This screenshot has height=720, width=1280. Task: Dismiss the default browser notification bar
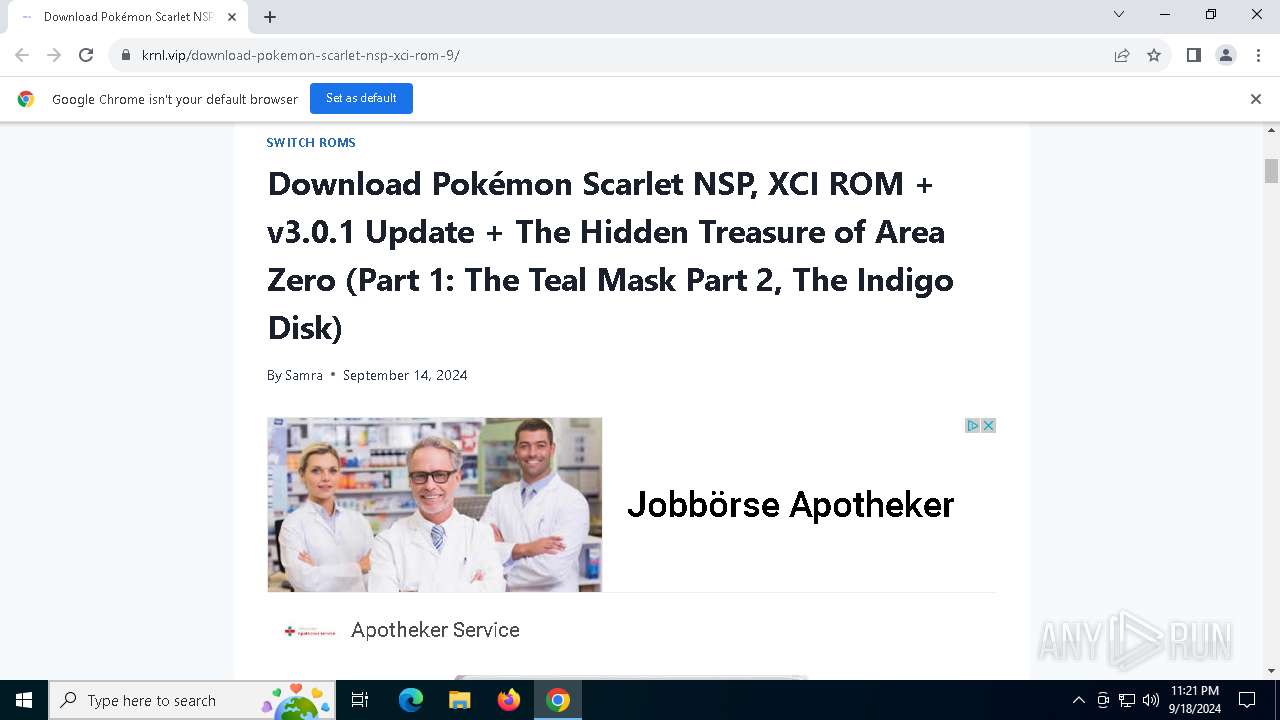point(1256,99)
